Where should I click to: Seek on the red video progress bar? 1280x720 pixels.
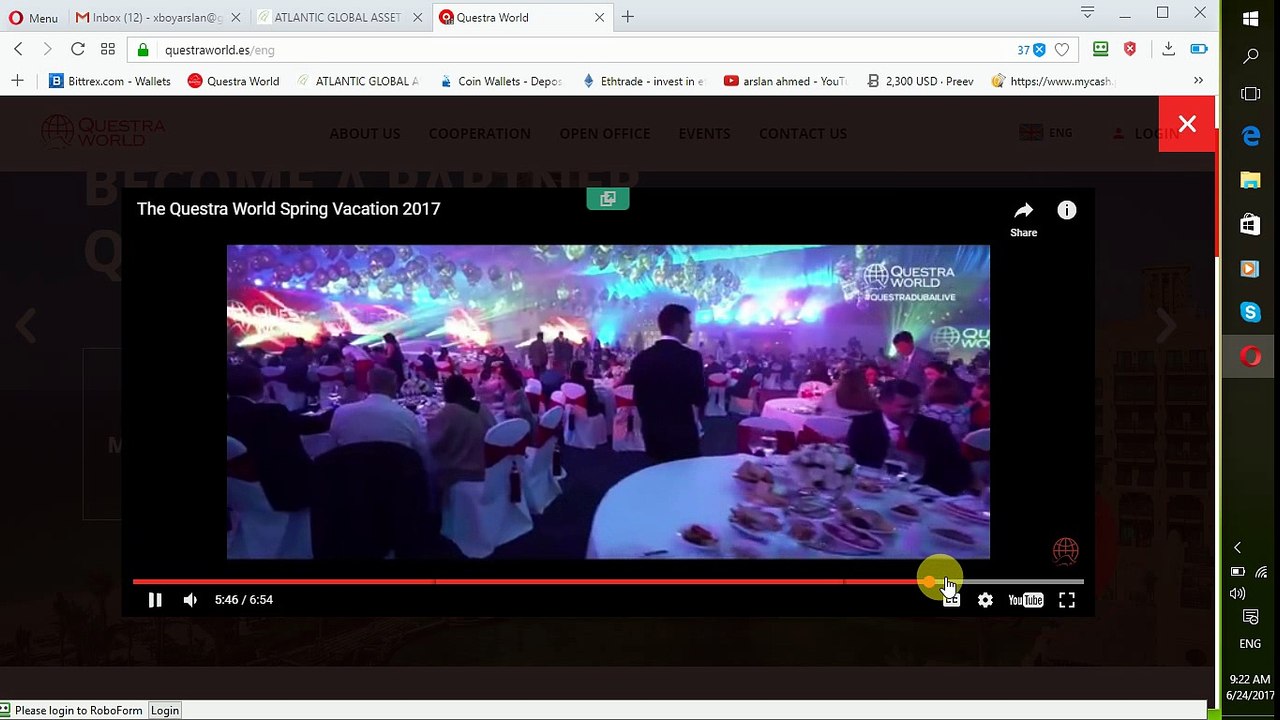(608, 581)
